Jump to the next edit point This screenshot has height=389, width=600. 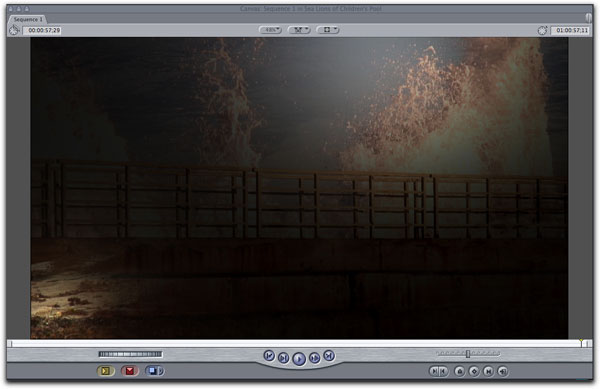(x=329, y=356)
